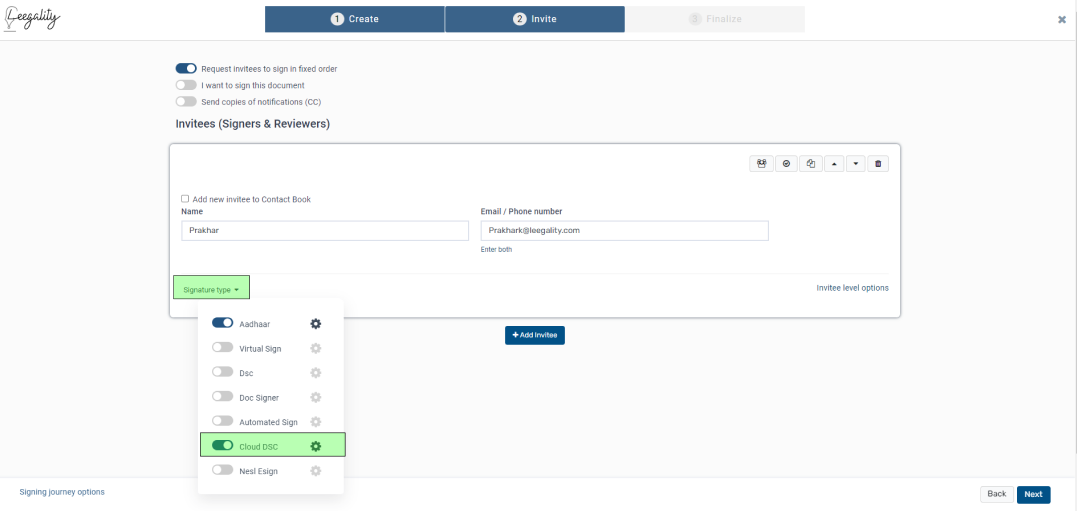Viewport: 1077px width, 511px height.
Task: Turn on the Automated Sign toggle
Action: pyautogui.click(x=223, y=421)
